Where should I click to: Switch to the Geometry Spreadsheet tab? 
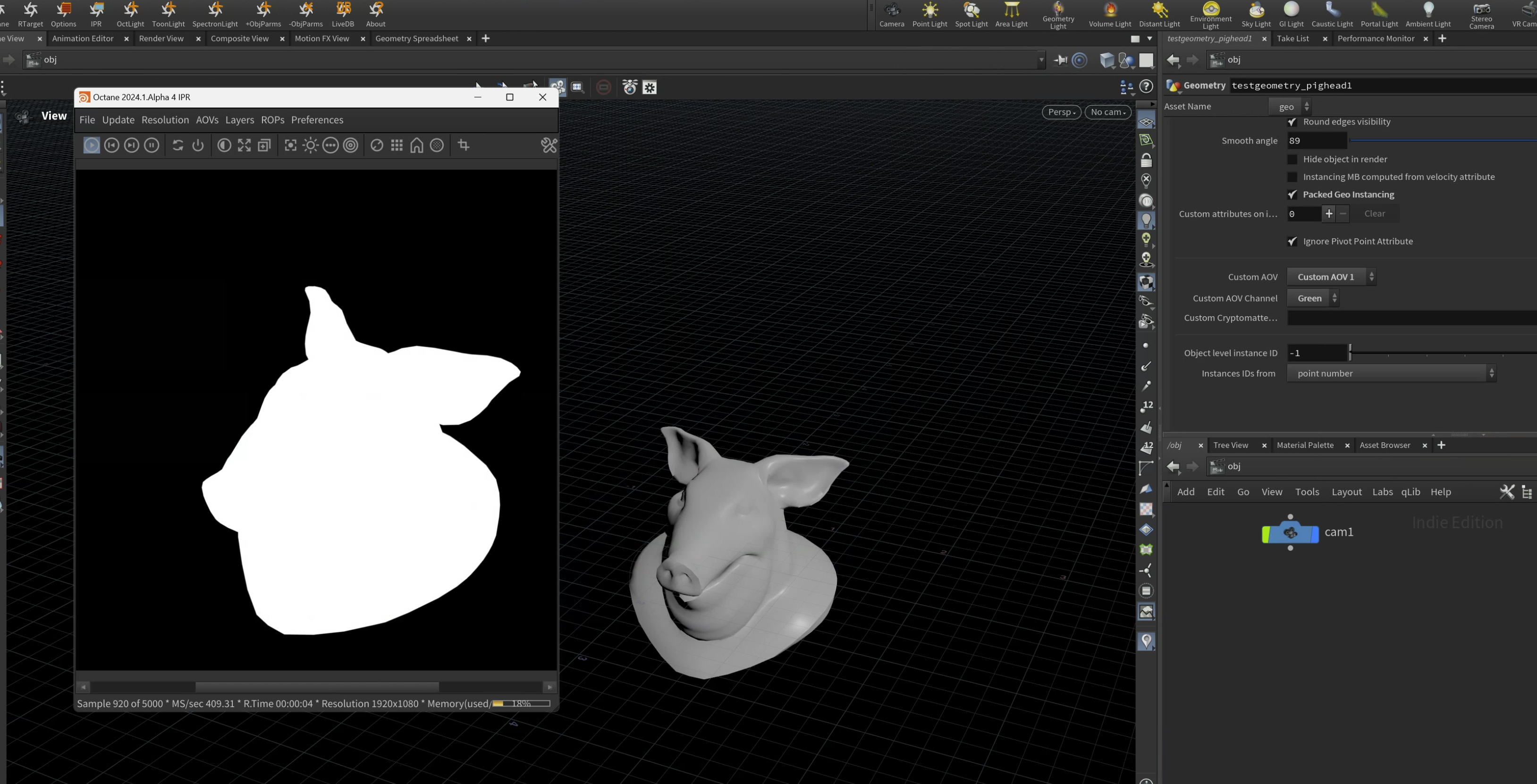click(416, 38)
